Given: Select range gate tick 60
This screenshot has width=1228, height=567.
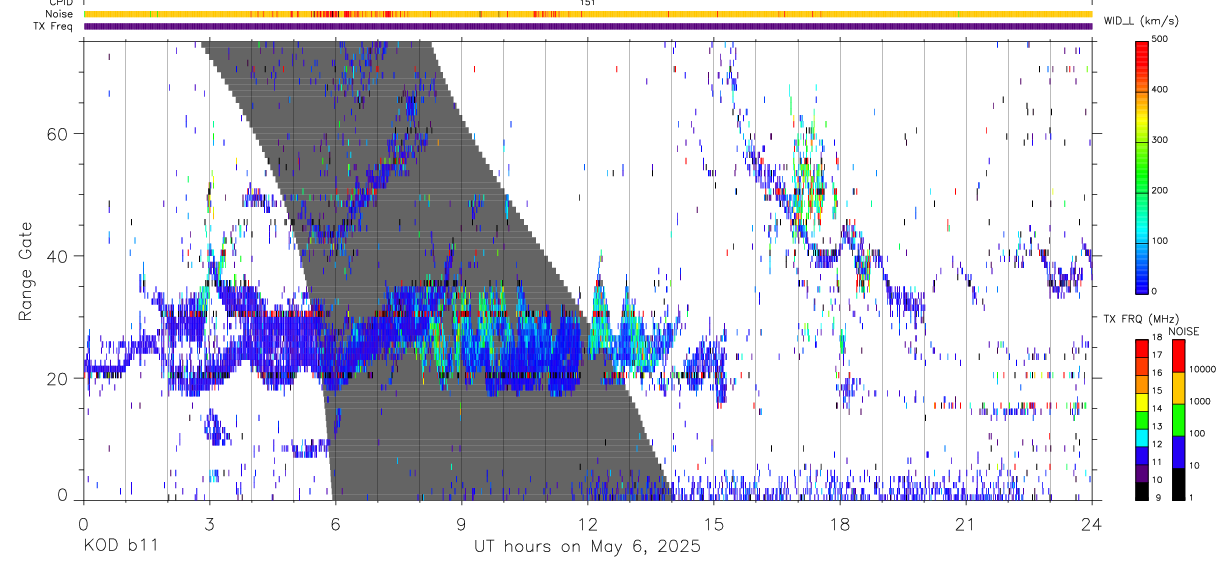Looking at the screenshot, I should pyautogui.click(x=57, y=134).
